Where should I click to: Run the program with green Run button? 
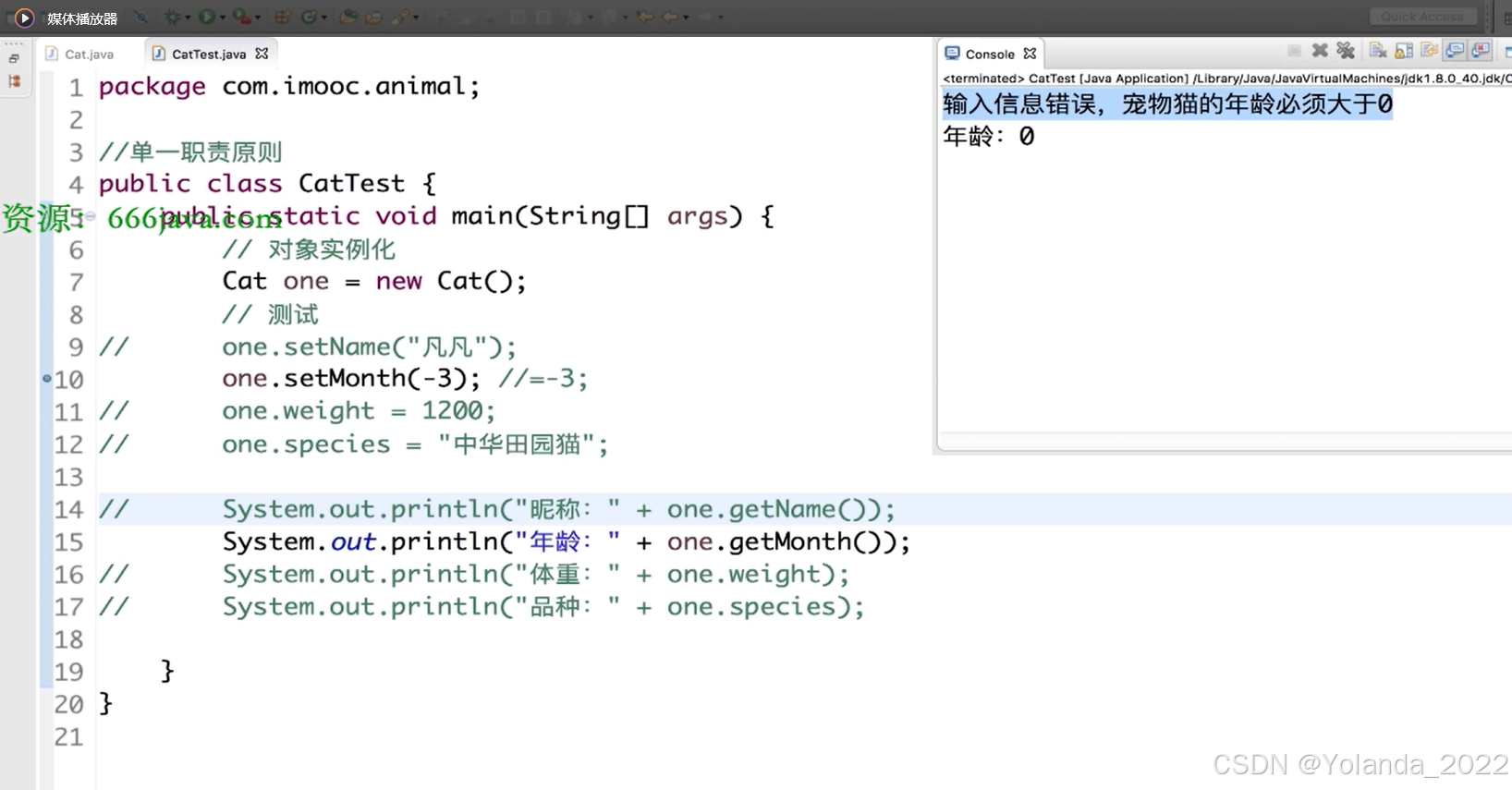tap(207, 17)
